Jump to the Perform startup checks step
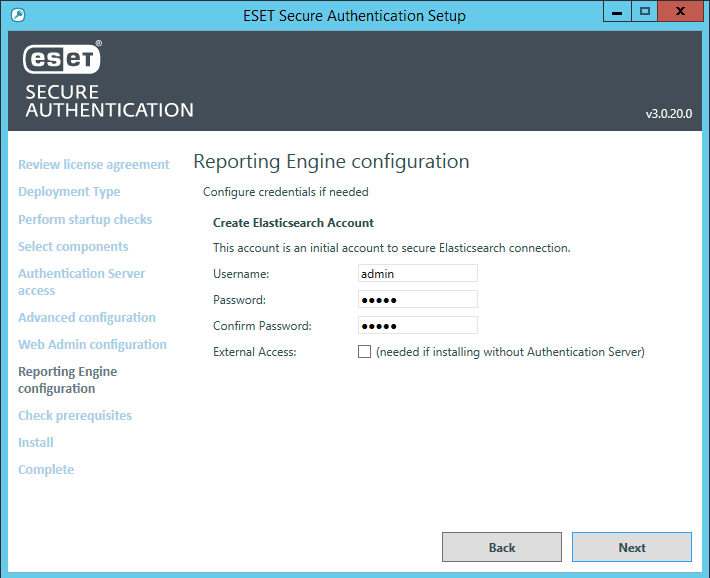The image size is (710, 578). point(85,219)
